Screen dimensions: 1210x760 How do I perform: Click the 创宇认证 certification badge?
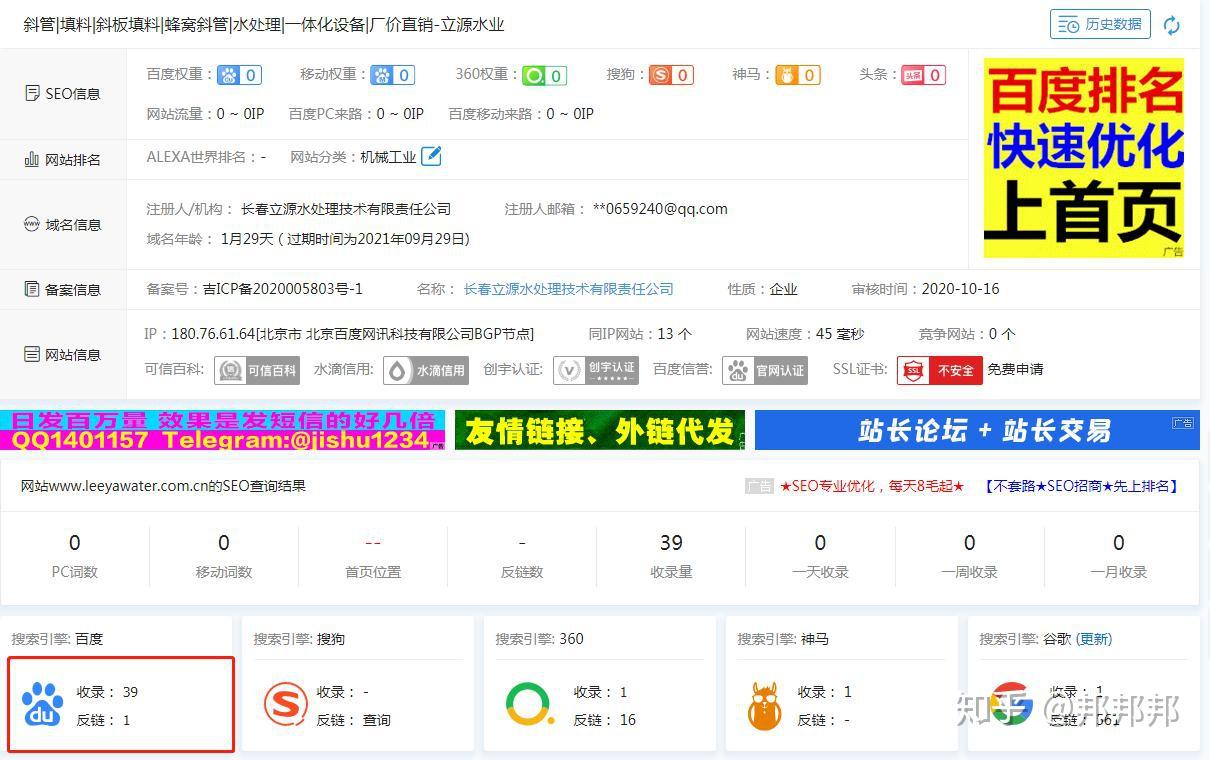click(596, 370)
